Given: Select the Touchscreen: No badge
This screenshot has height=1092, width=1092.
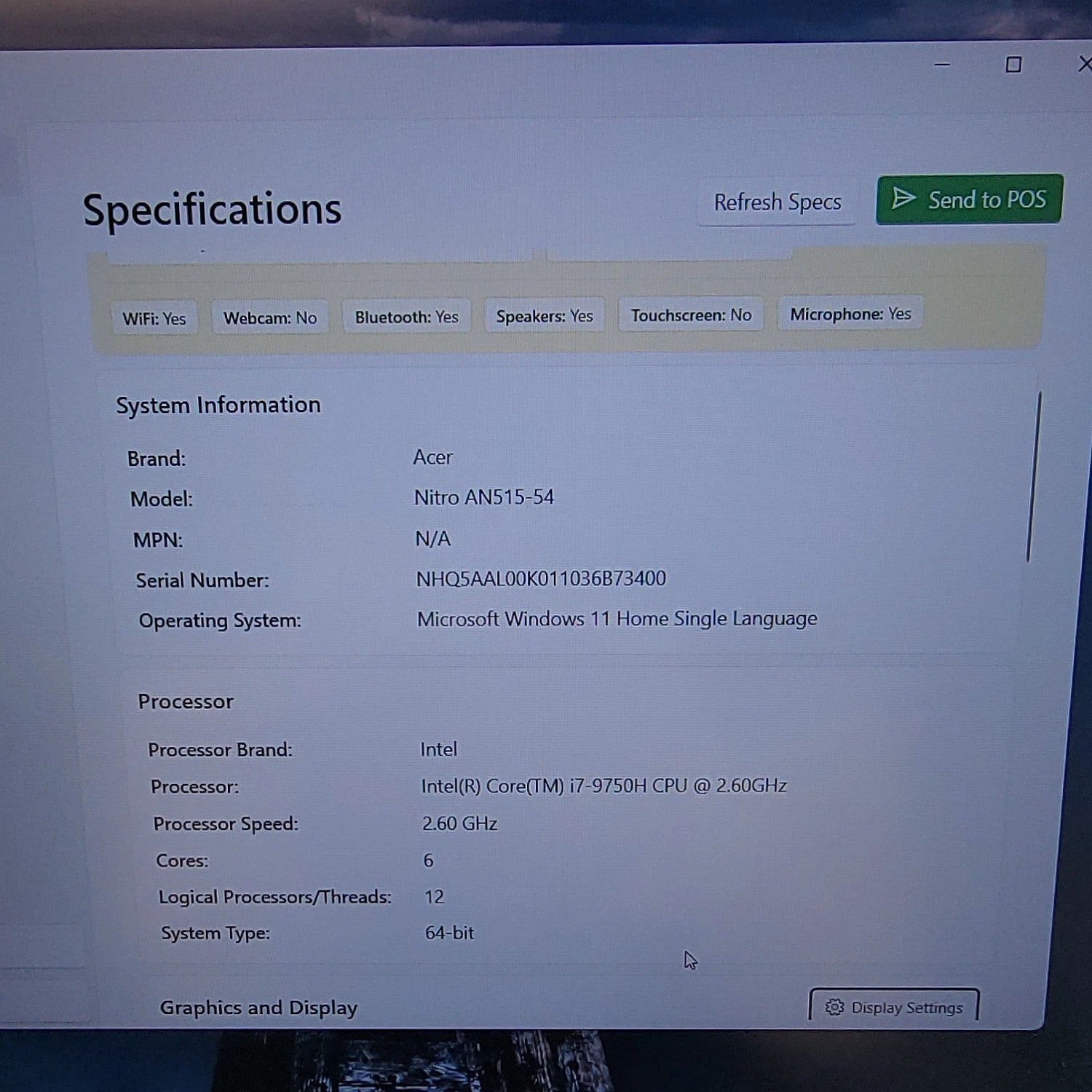Looking at the screenshot, I should (x=691, y=315).
